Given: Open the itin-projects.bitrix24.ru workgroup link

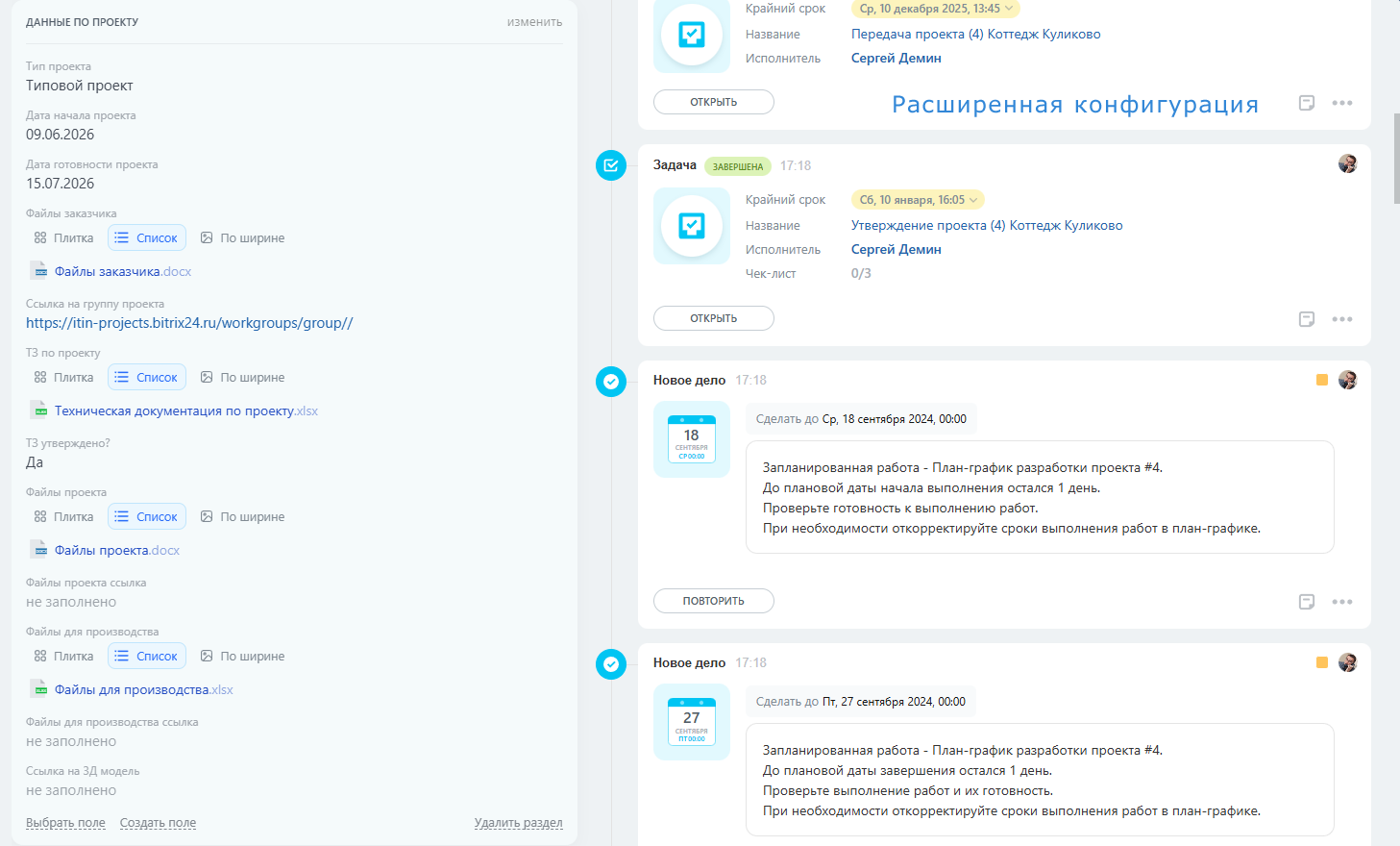Looking at the screenshot, I should pyautogui.click(x=189, y=323).
